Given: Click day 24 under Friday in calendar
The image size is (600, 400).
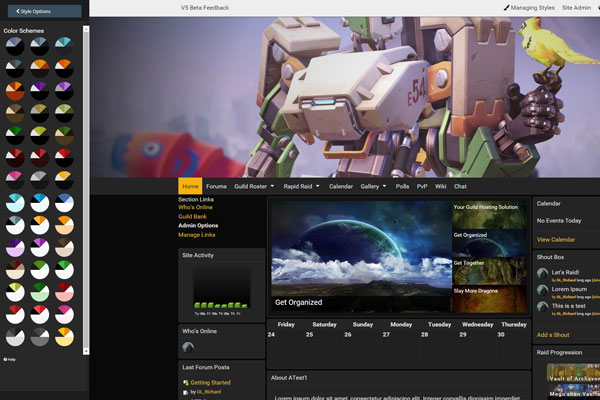Looking at the screenshot, I should pyautogui.click(x=271, y=335).
